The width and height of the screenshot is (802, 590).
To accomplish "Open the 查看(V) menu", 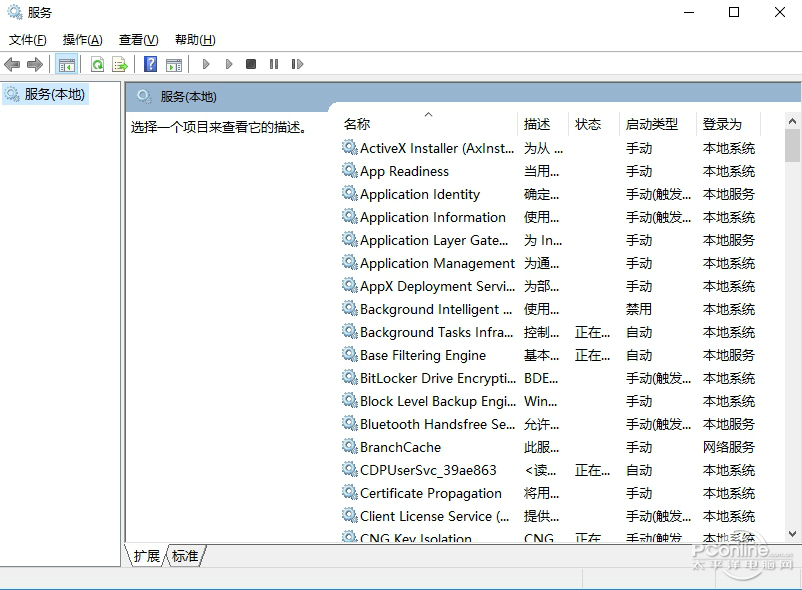I will 139,39.
